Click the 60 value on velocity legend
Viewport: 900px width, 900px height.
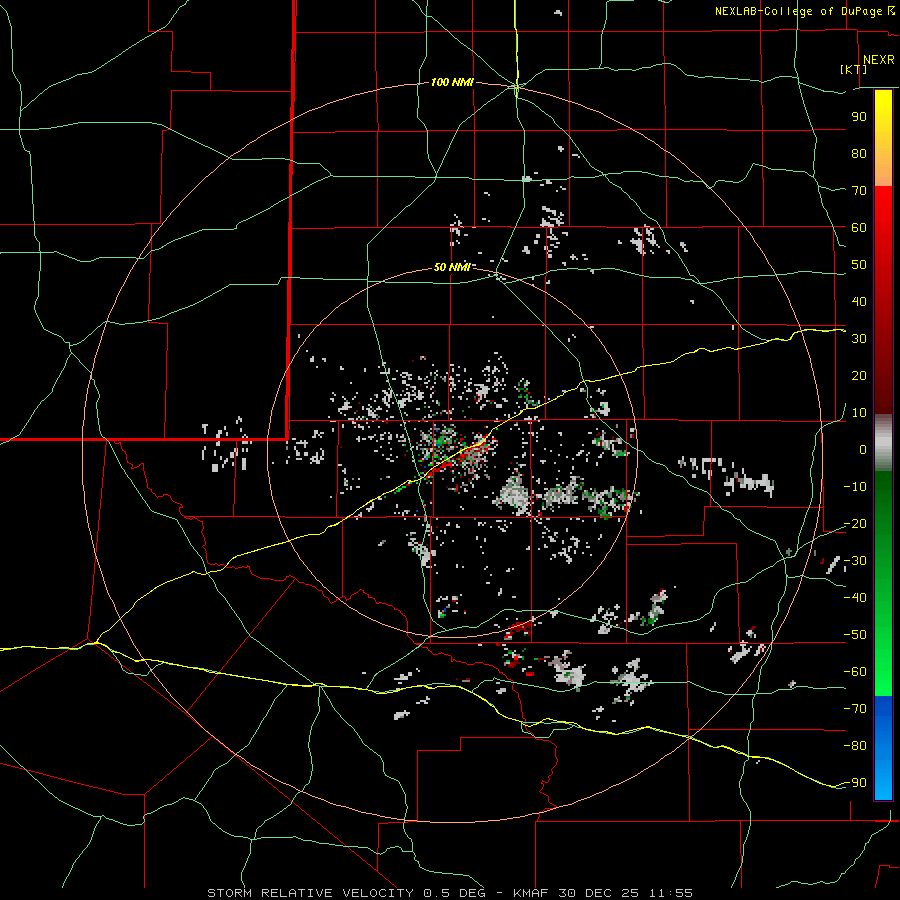point(859,228)
